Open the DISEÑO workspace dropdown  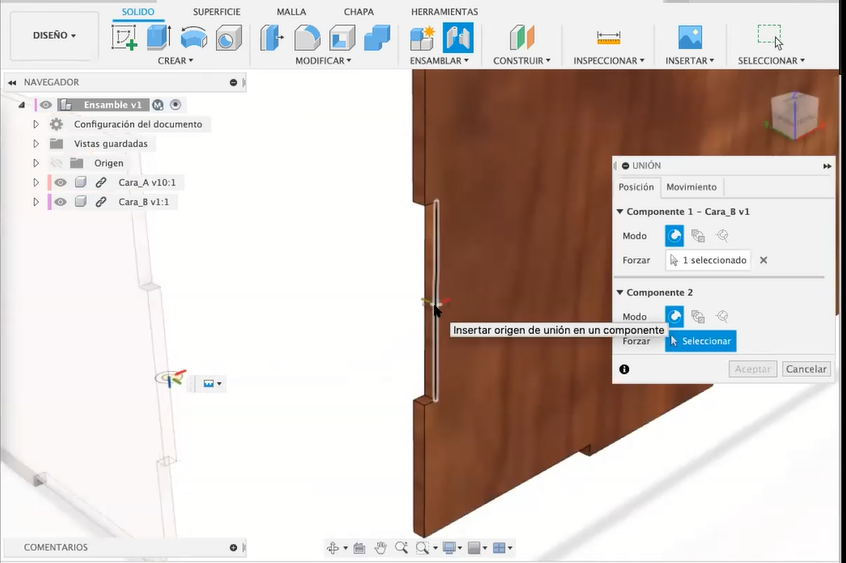click(x=54, y=35)
